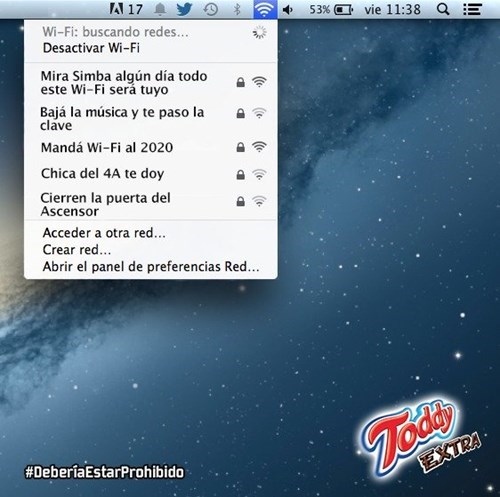Join network Mira Simba algún día todo
Viewport: 500px width, 497px height.
pos(151,83)
